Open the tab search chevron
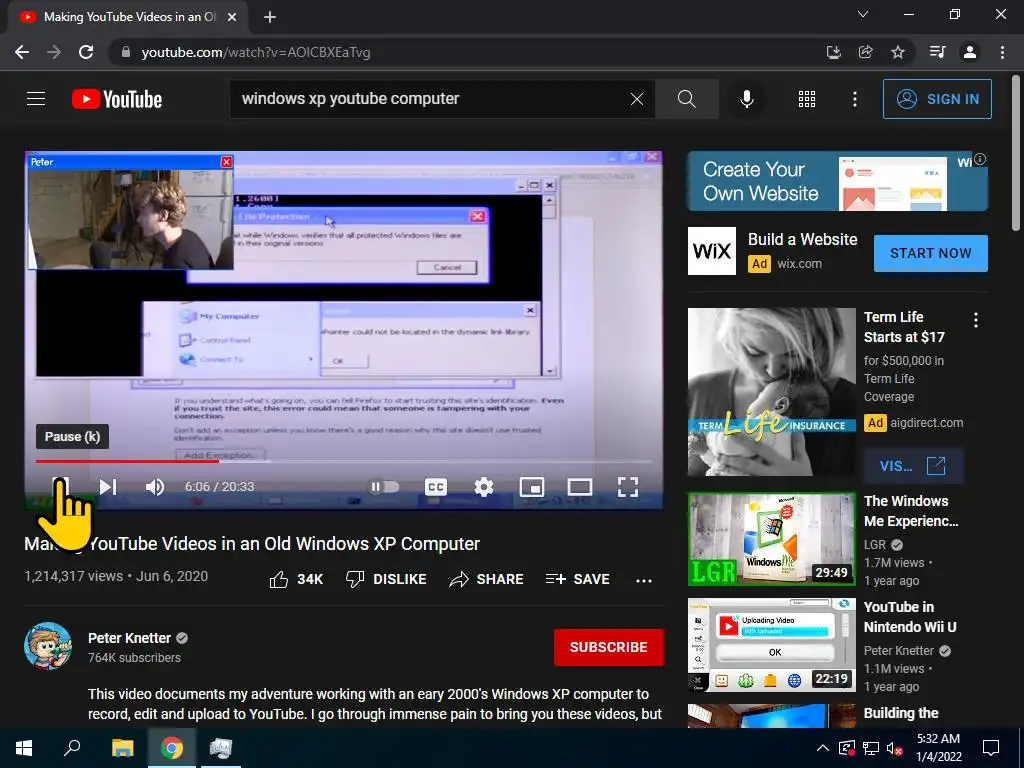The height and width of the screenshot is (768, 1024). (x=863, y=14)
